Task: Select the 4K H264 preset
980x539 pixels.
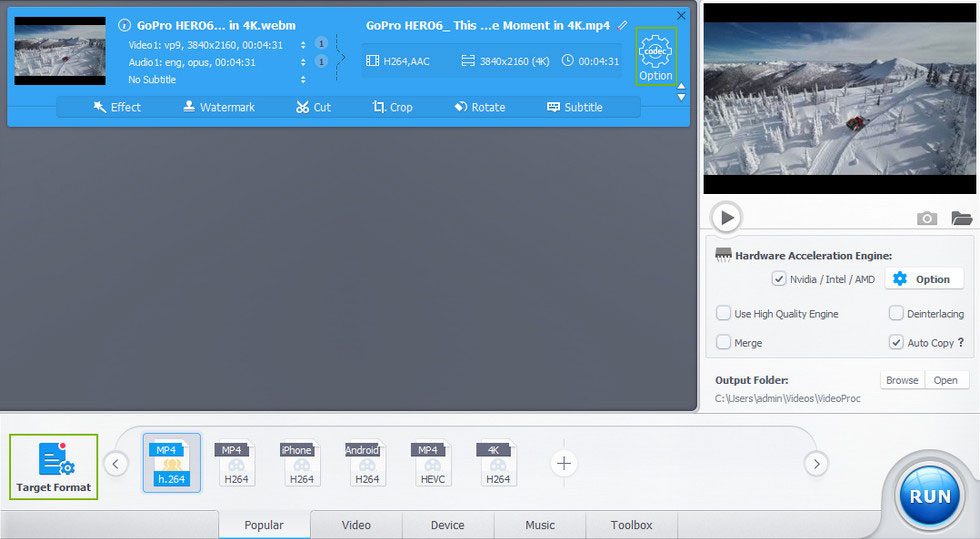Action: pyautogui.click(x=498, y=463)
